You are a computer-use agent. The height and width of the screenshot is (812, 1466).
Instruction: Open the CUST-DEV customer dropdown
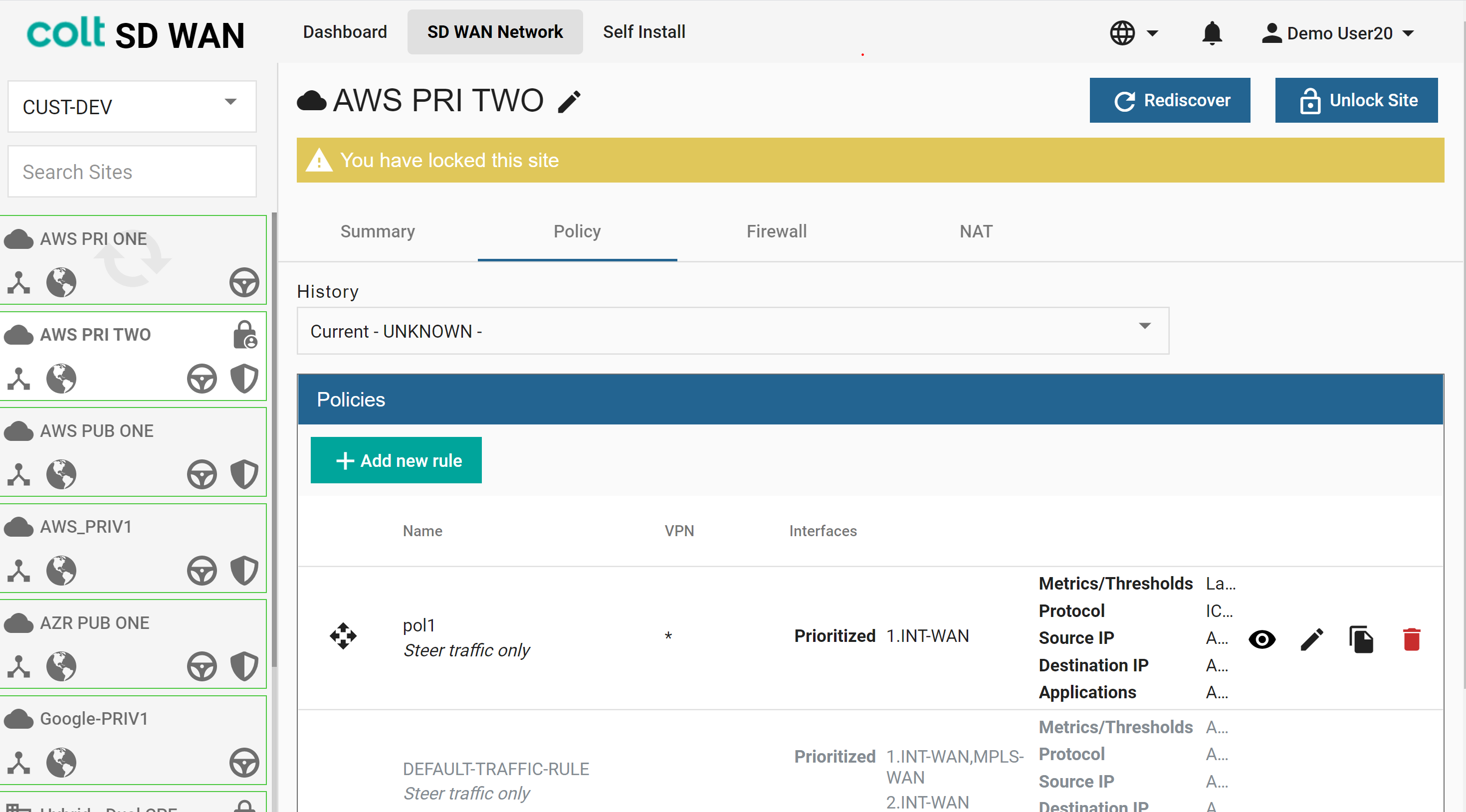pos(132,106)
